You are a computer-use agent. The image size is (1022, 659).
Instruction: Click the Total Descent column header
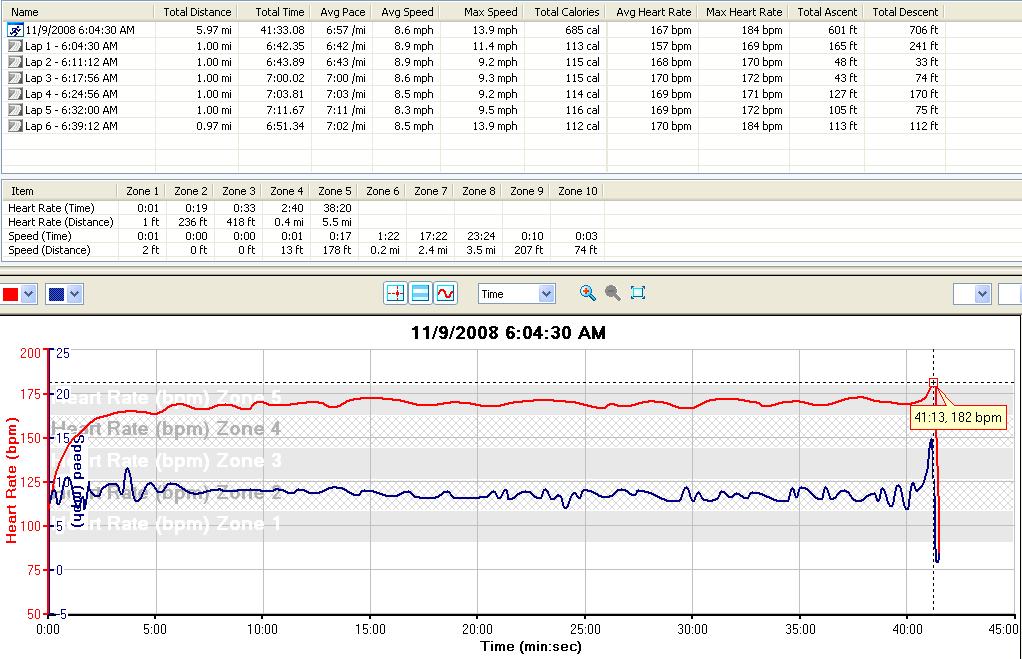click(x=905, y=12)
